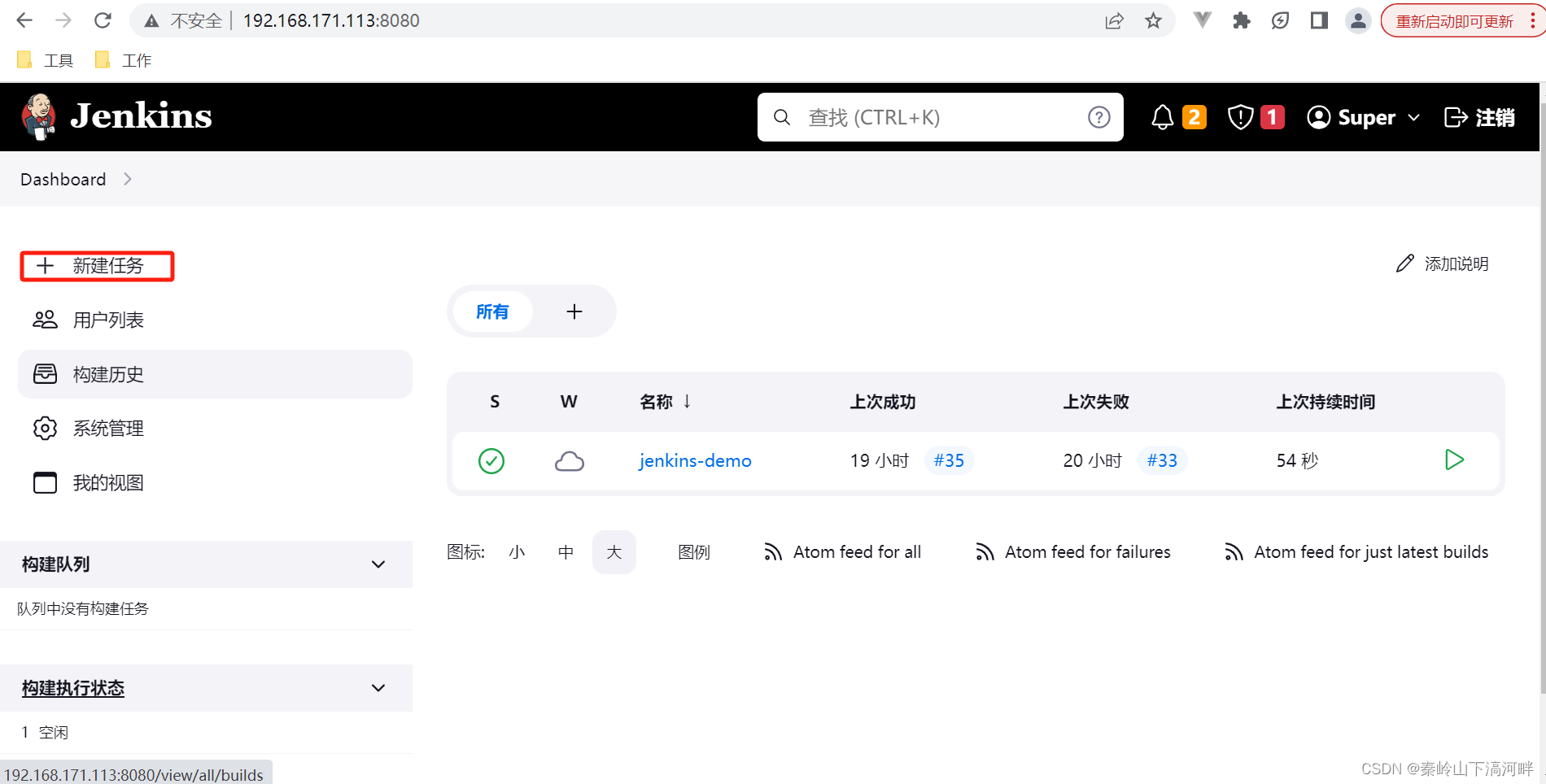Open build #33 link

point(1162,460)
